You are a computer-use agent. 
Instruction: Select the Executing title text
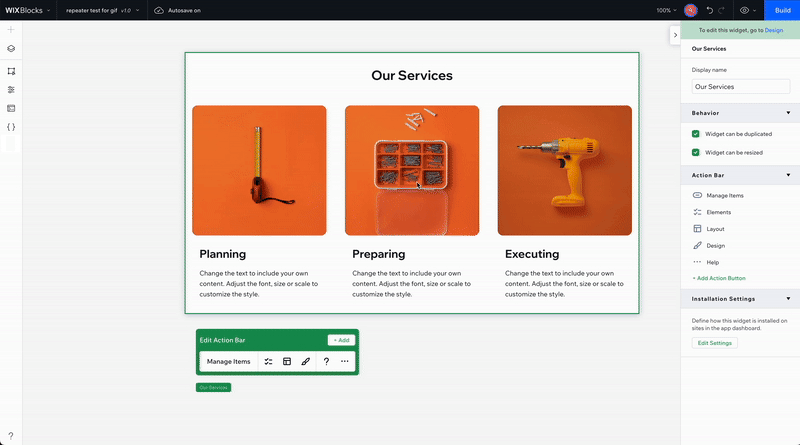pyautogui.click(x=532, y=254)
